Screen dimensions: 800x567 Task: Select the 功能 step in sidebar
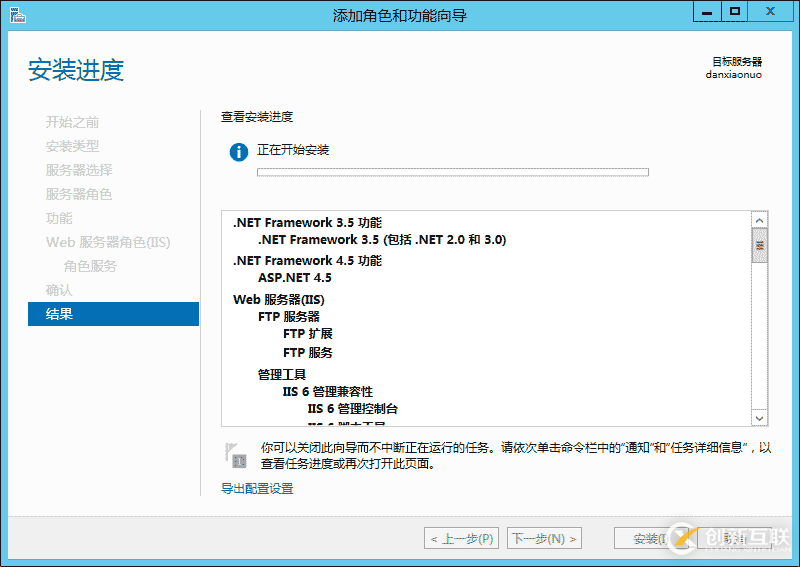[59, 218]
